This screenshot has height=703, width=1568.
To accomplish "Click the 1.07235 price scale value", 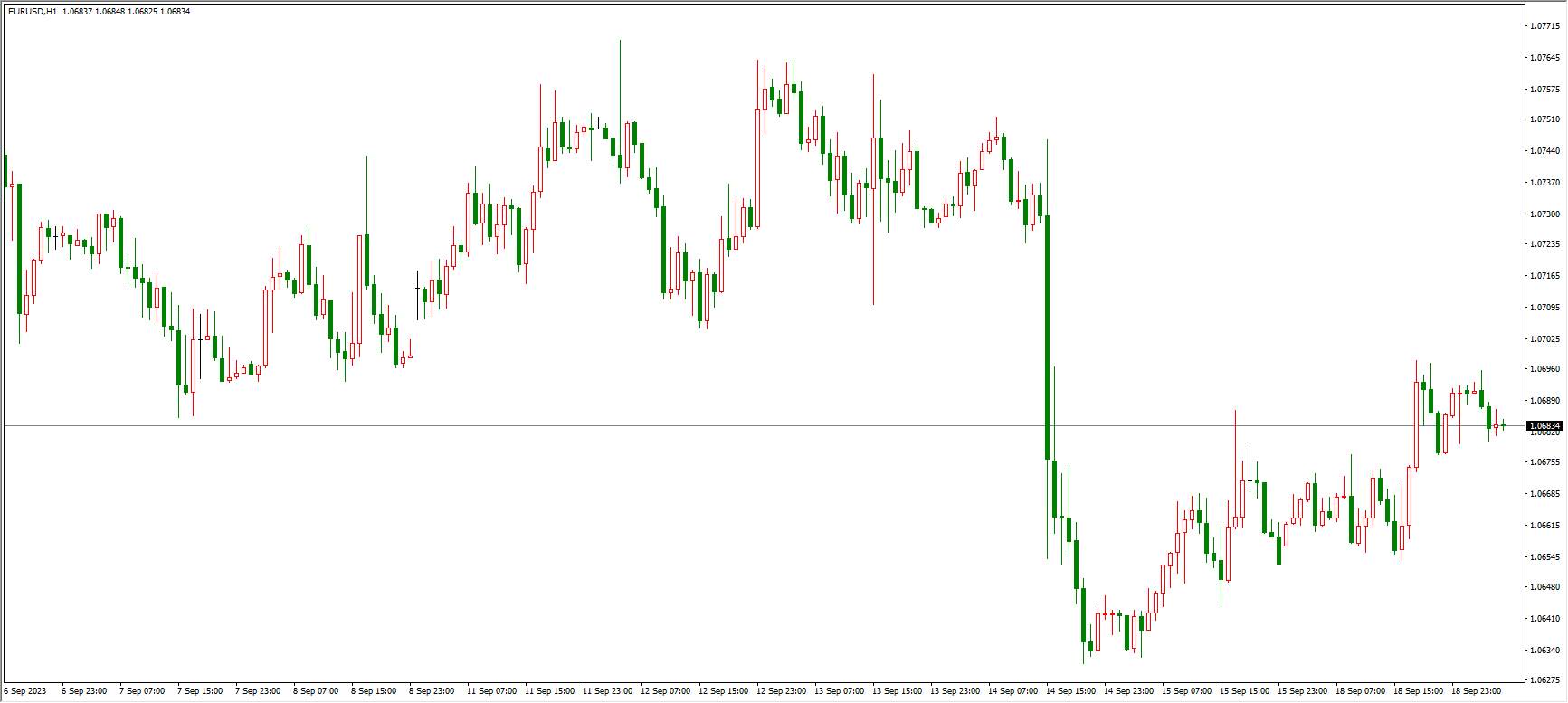I will [1544, 244].
